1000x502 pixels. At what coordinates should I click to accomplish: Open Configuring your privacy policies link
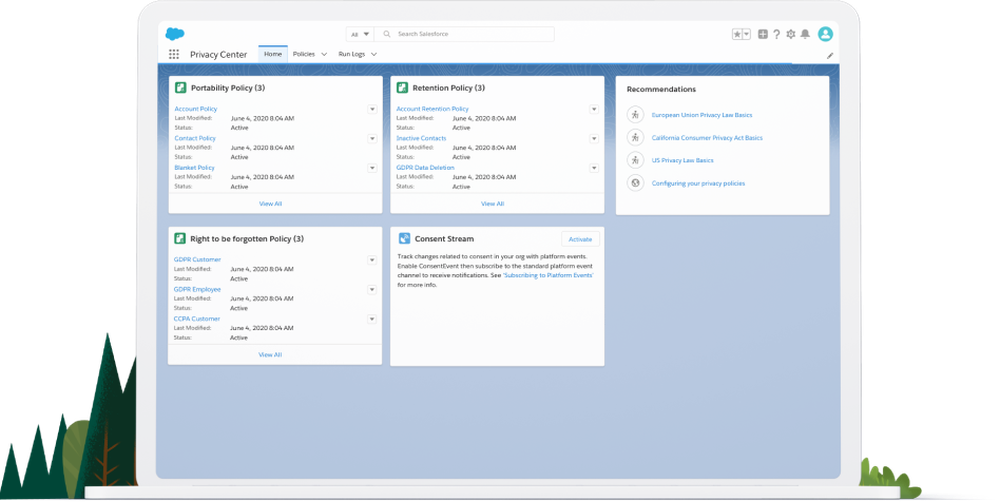coord(698,183)
